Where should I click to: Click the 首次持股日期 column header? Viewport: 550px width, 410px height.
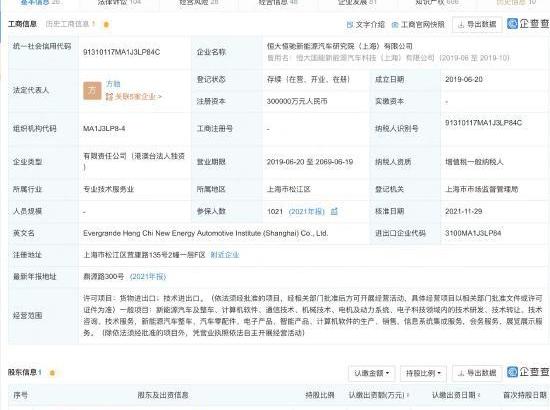tap(525, 395)
